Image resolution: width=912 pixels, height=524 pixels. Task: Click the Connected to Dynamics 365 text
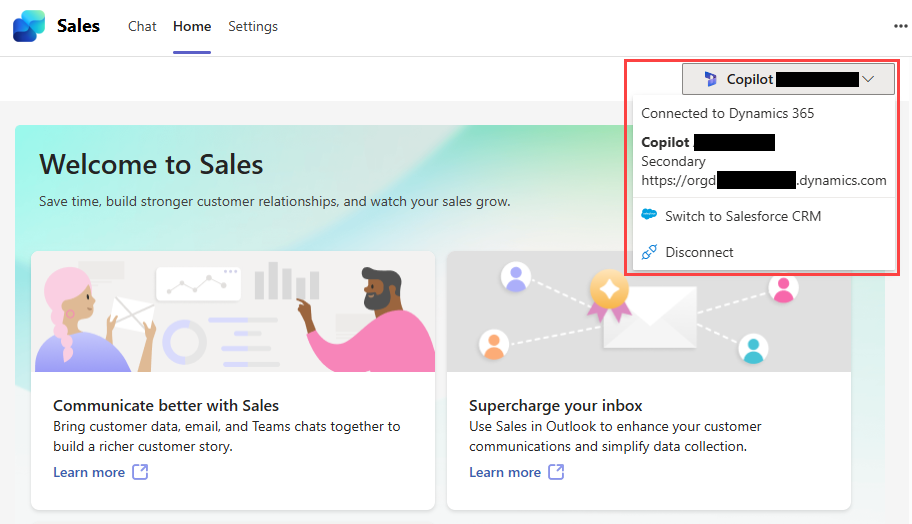click(728, 113)
